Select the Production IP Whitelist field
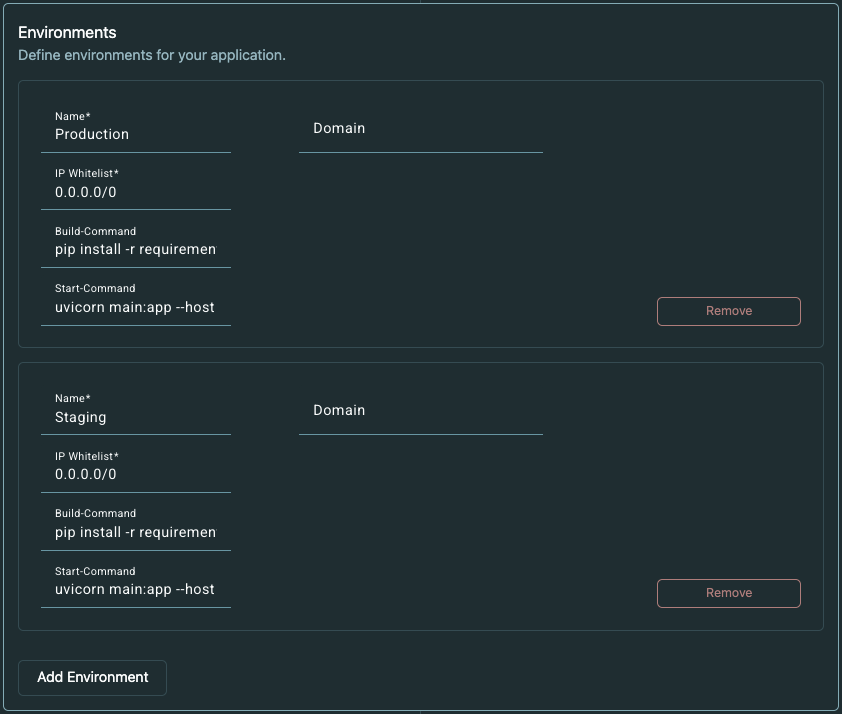Screen dimensions: 842x714 [x=135, y=192]
